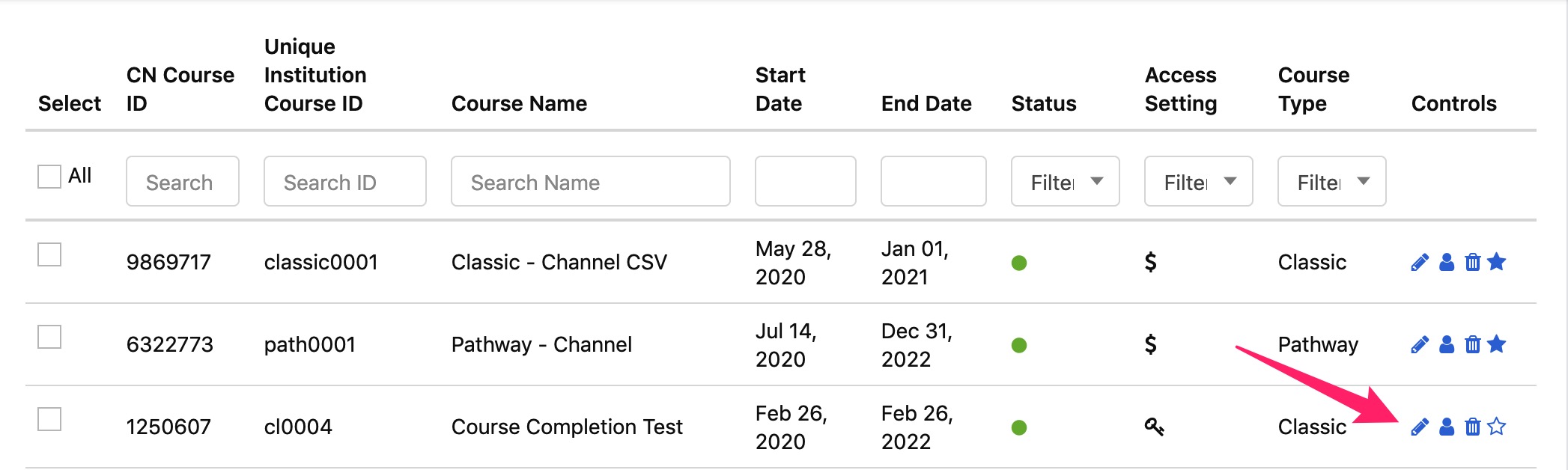1568x470 pixels.
Task: Click filled star for Classic - Channel CSV
Action: pyautogui.click(x=1497, y=261)
